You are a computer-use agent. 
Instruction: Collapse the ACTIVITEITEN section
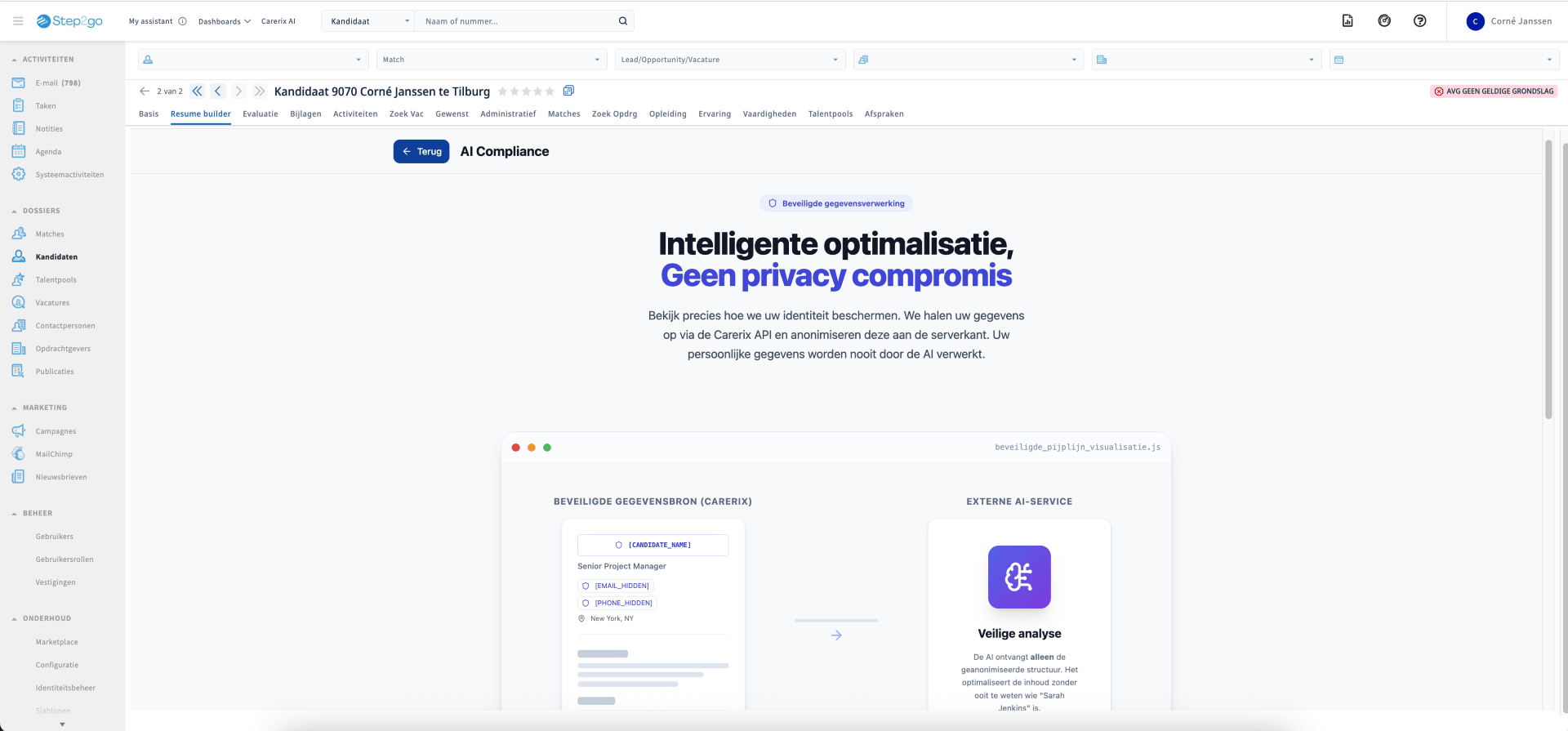point(15,60)
